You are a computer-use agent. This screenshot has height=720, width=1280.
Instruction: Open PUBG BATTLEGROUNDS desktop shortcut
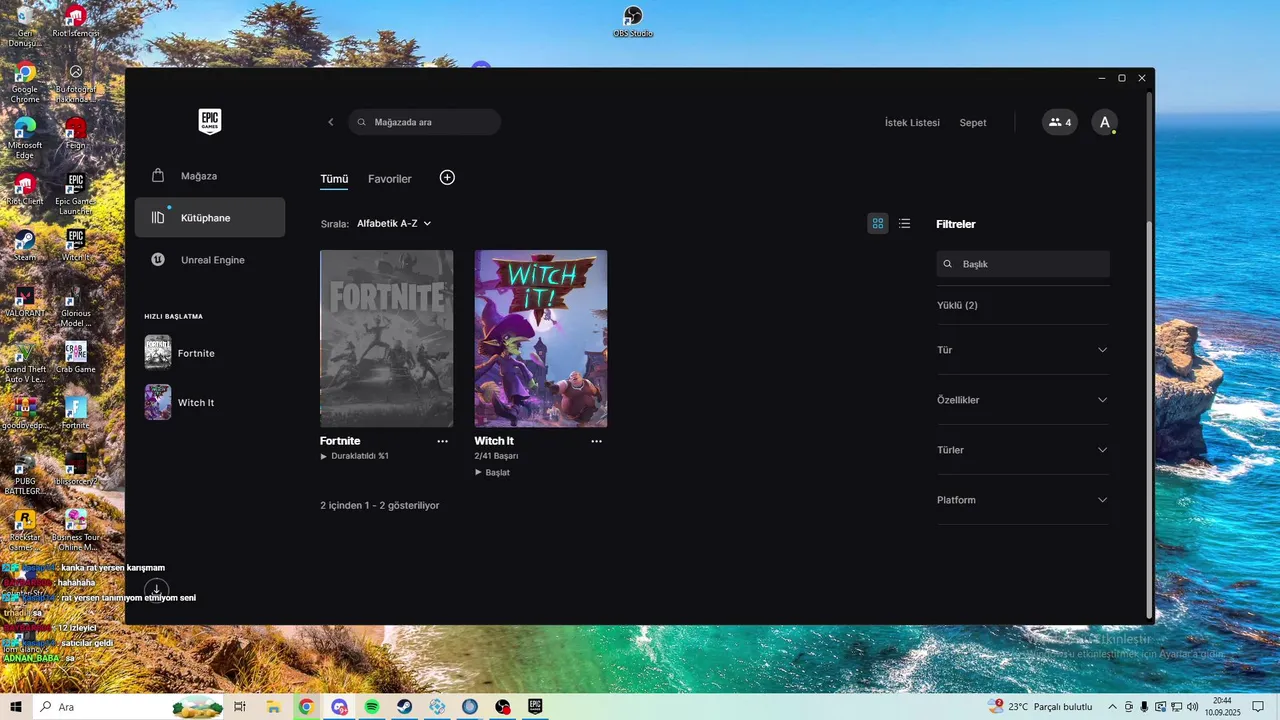25,476
